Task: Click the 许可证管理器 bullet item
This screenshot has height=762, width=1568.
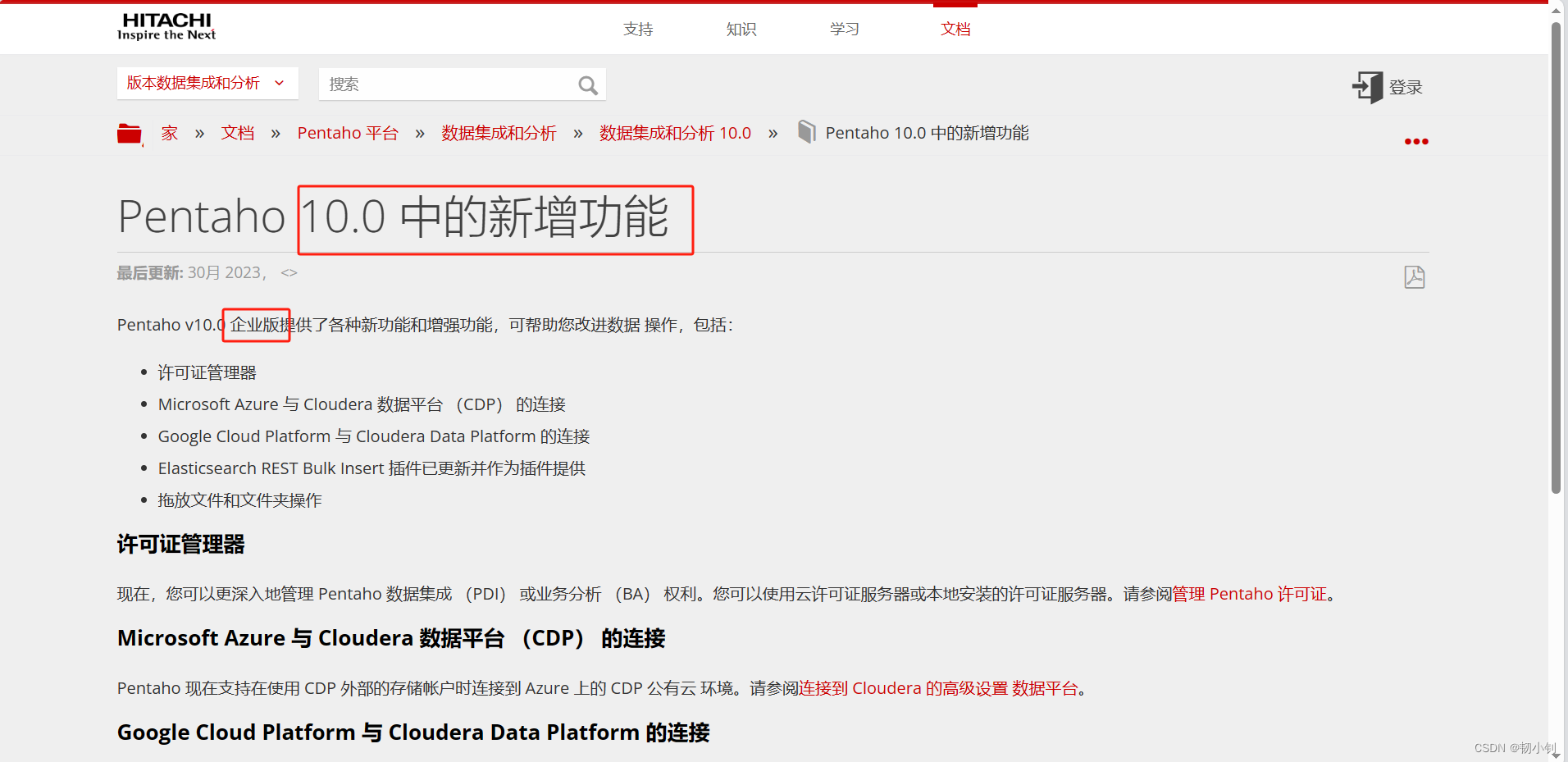Action: tap(207, 373)
